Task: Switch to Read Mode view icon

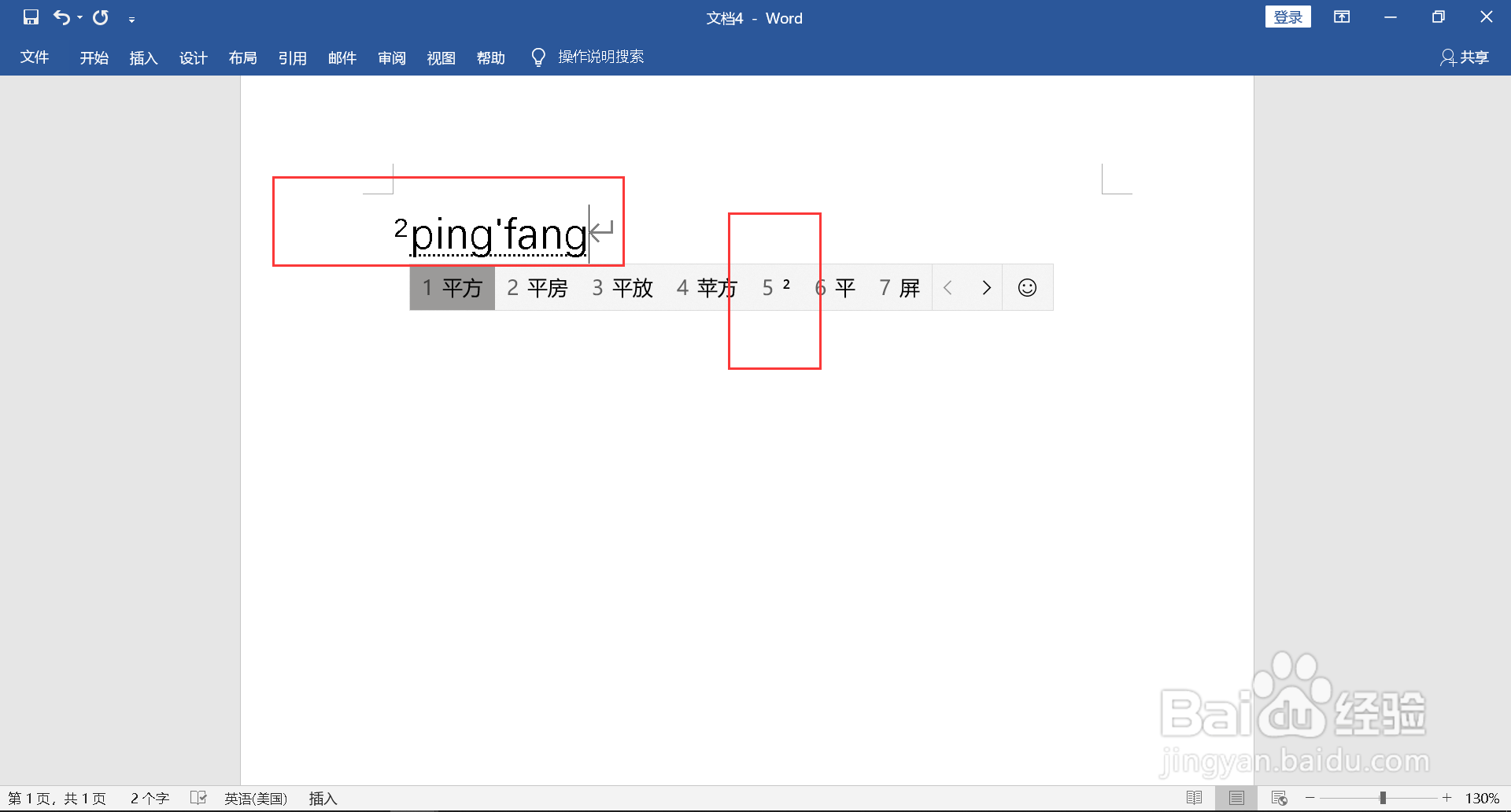Action: (x=1194, y=799)
